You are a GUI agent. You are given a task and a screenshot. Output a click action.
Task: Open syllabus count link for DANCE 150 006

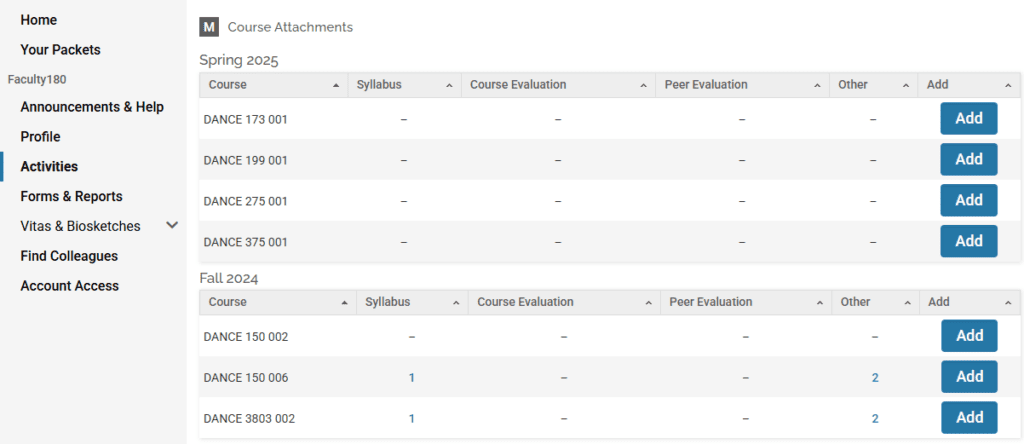pos(411,377)
